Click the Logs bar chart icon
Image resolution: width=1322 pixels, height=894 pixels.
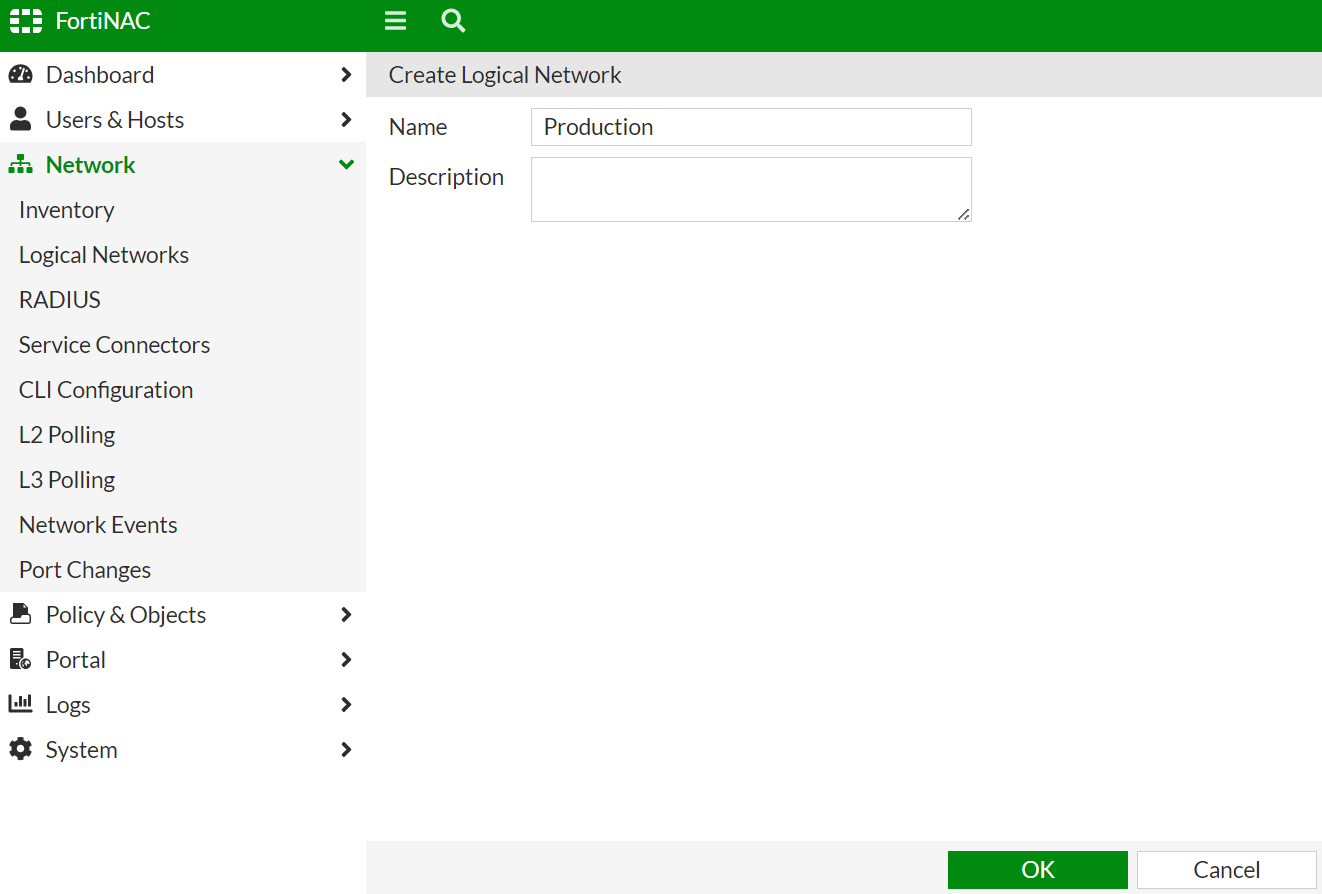pyautogui.click(x=21, y=704)
